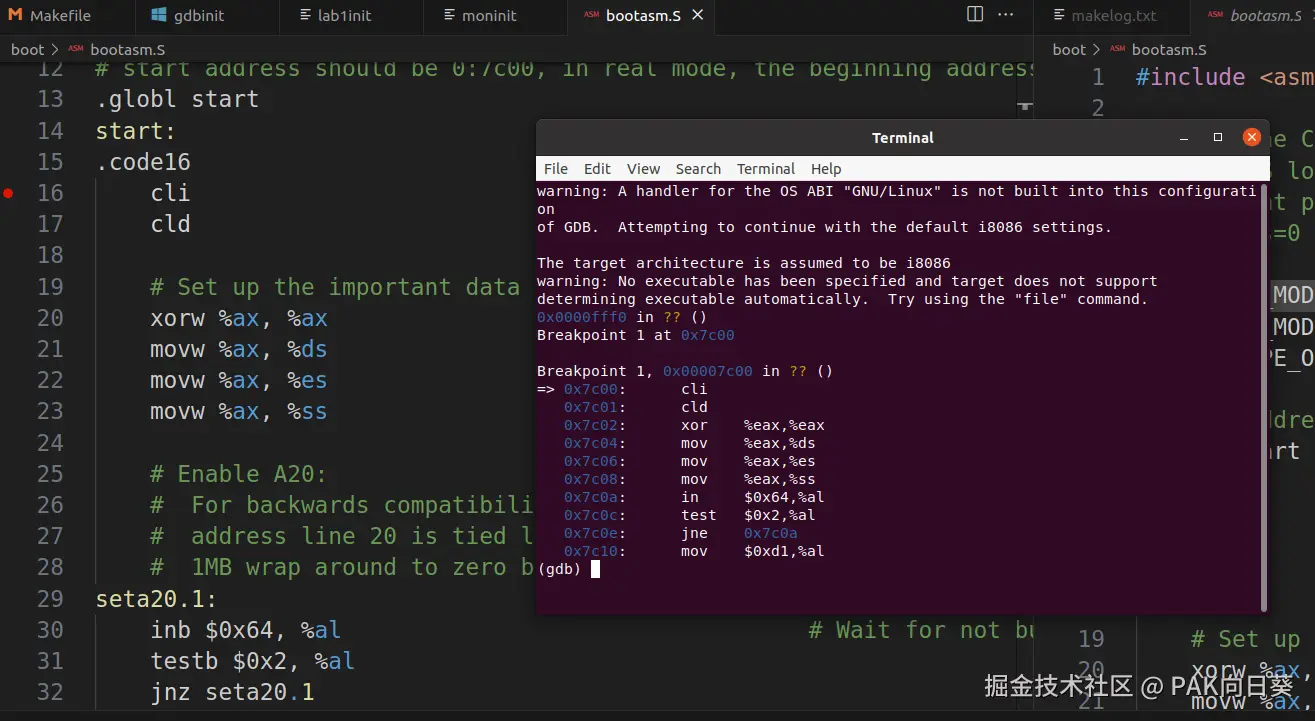Screen dimensions: 1315x721
Task: Toggle the breakpoint dot at line 16
Action: tap(9, 193)
